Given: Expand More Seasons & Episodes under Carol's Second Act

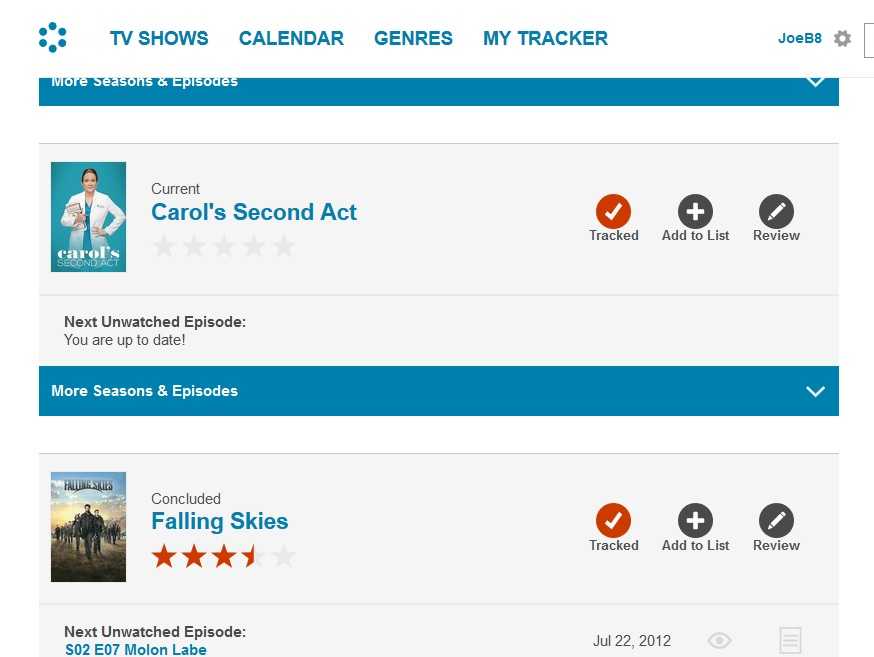Looking at the screenshot, I should click(438, 391).
